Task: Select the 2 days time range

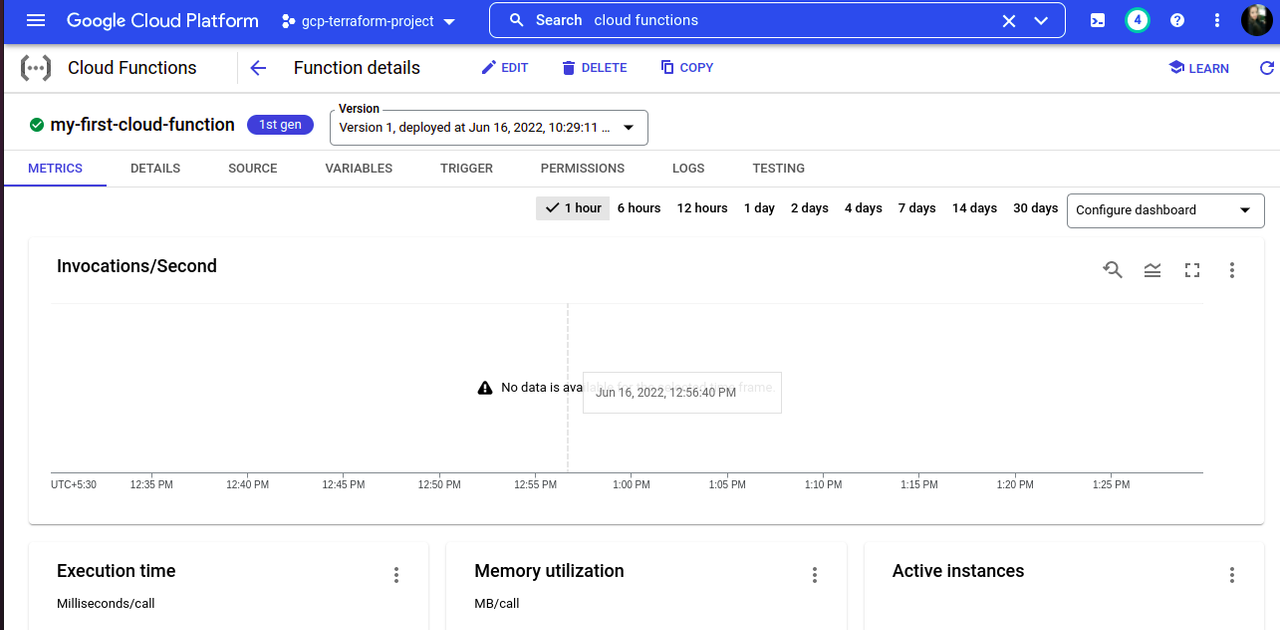Action: (x=810, y=208)
